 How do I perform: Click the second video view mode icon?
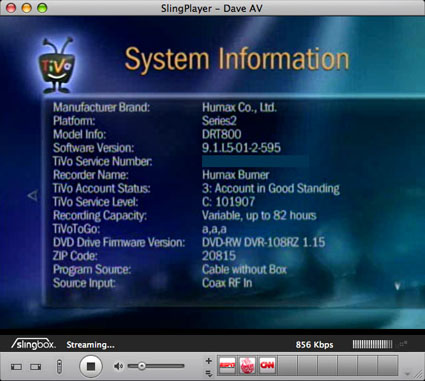(x=35, y=367)
